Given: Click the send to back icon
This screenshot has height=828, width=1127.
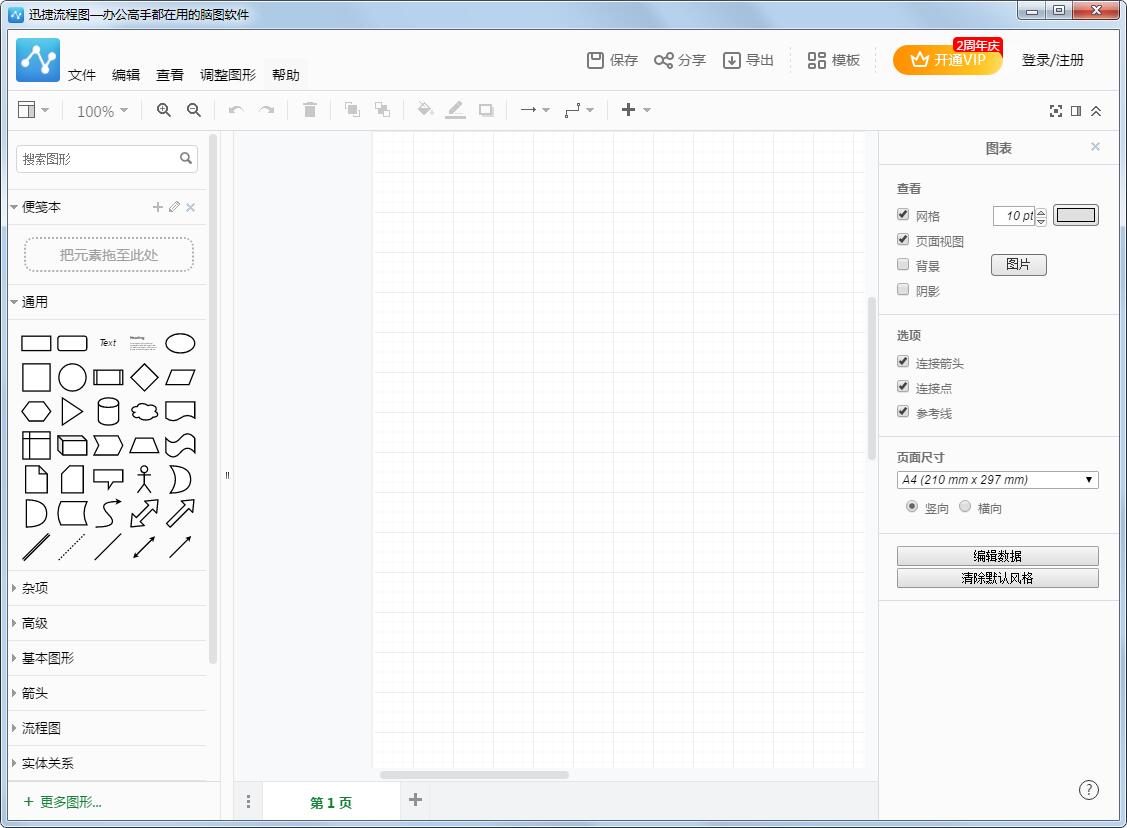Looking at the screenshot, I should coord(382,110).
